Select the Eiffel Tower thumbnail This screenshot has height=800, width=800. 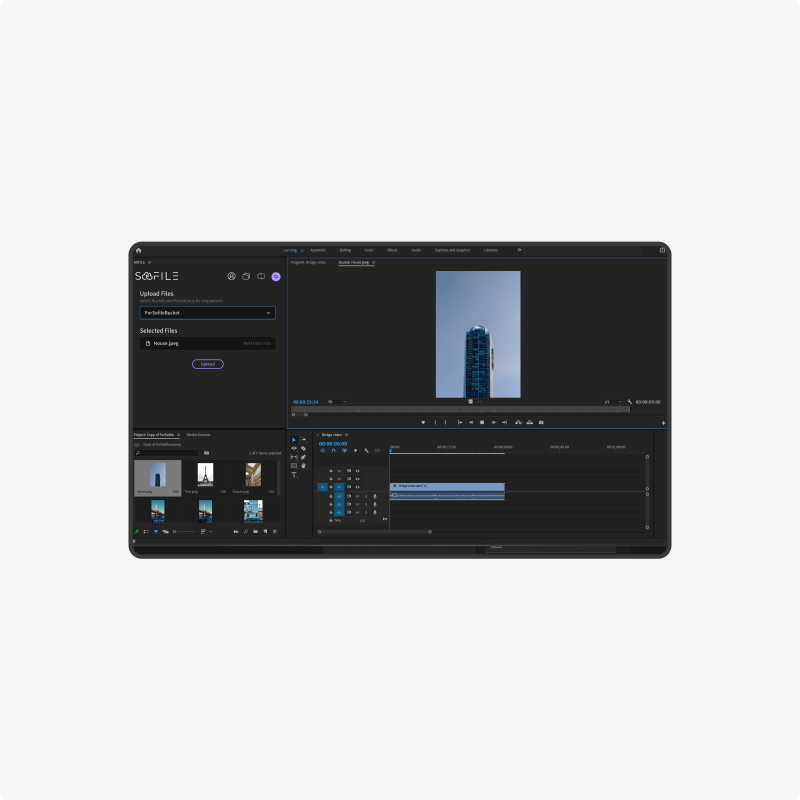pyautogui.click(x=205, y=474)
